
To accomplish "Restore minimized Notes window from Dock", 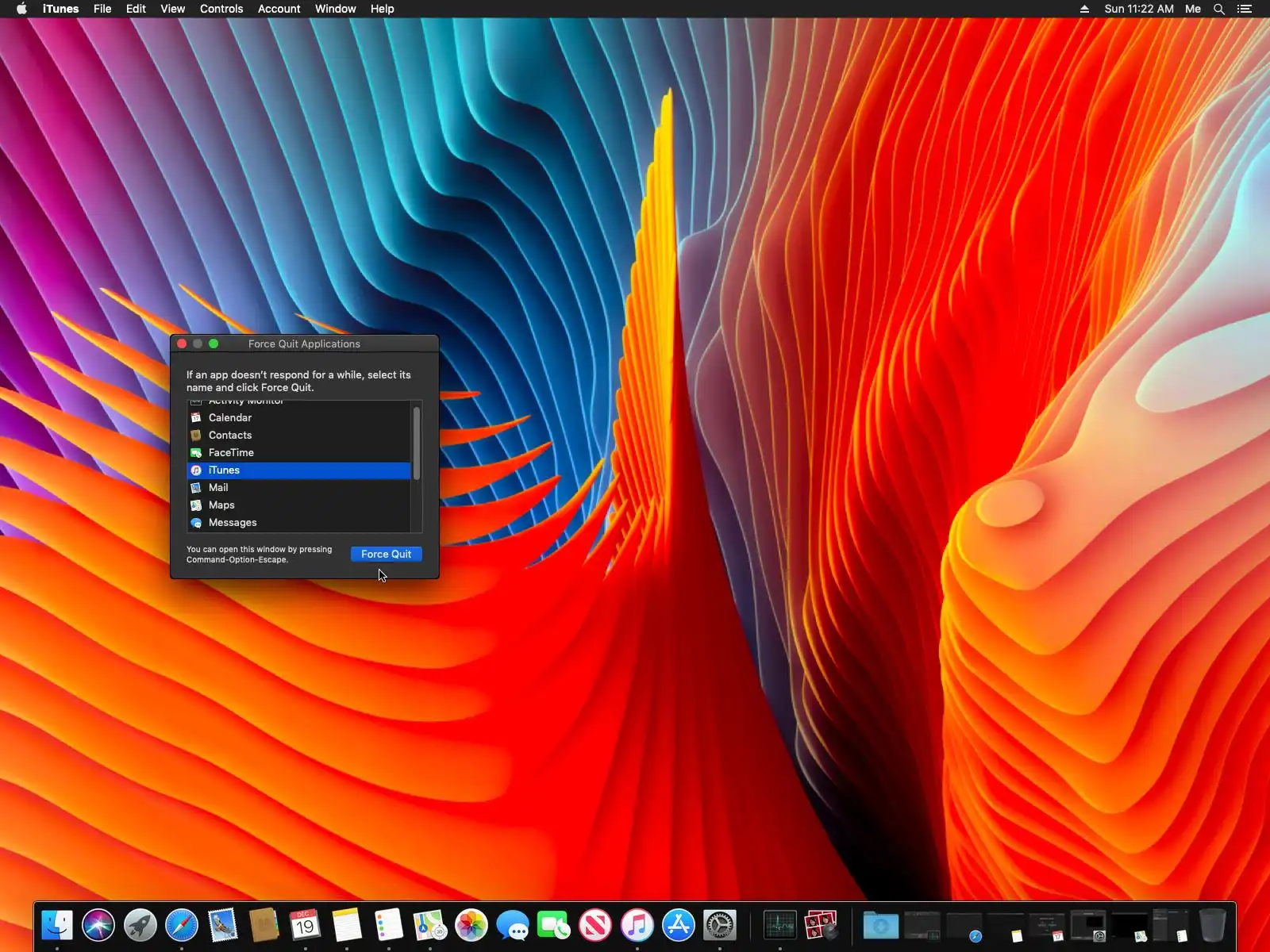I will (x=1006, y=925).
